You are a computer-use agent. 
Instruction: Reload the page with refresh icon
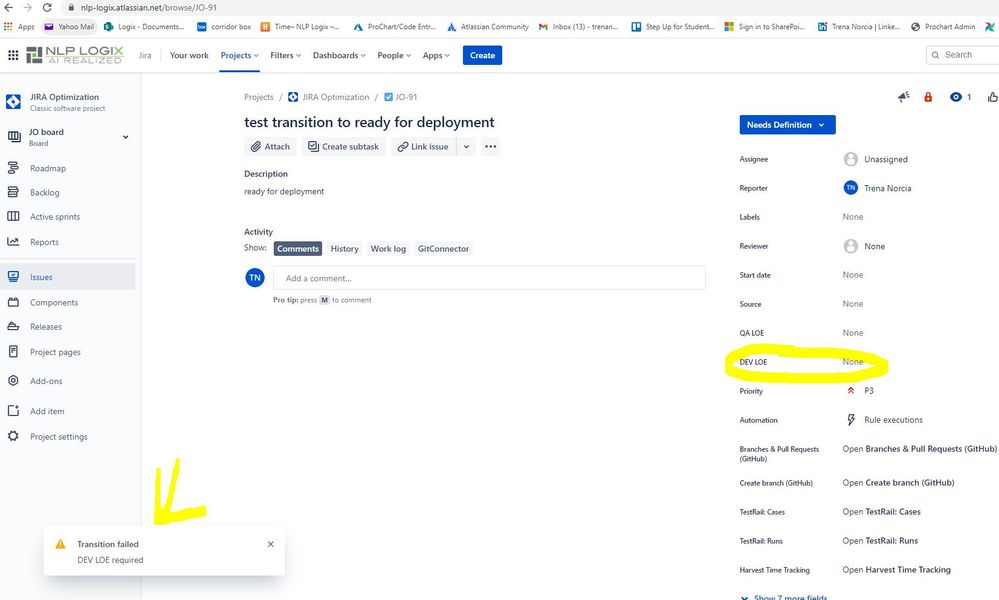pyautogui.click(x=47, y=8)
